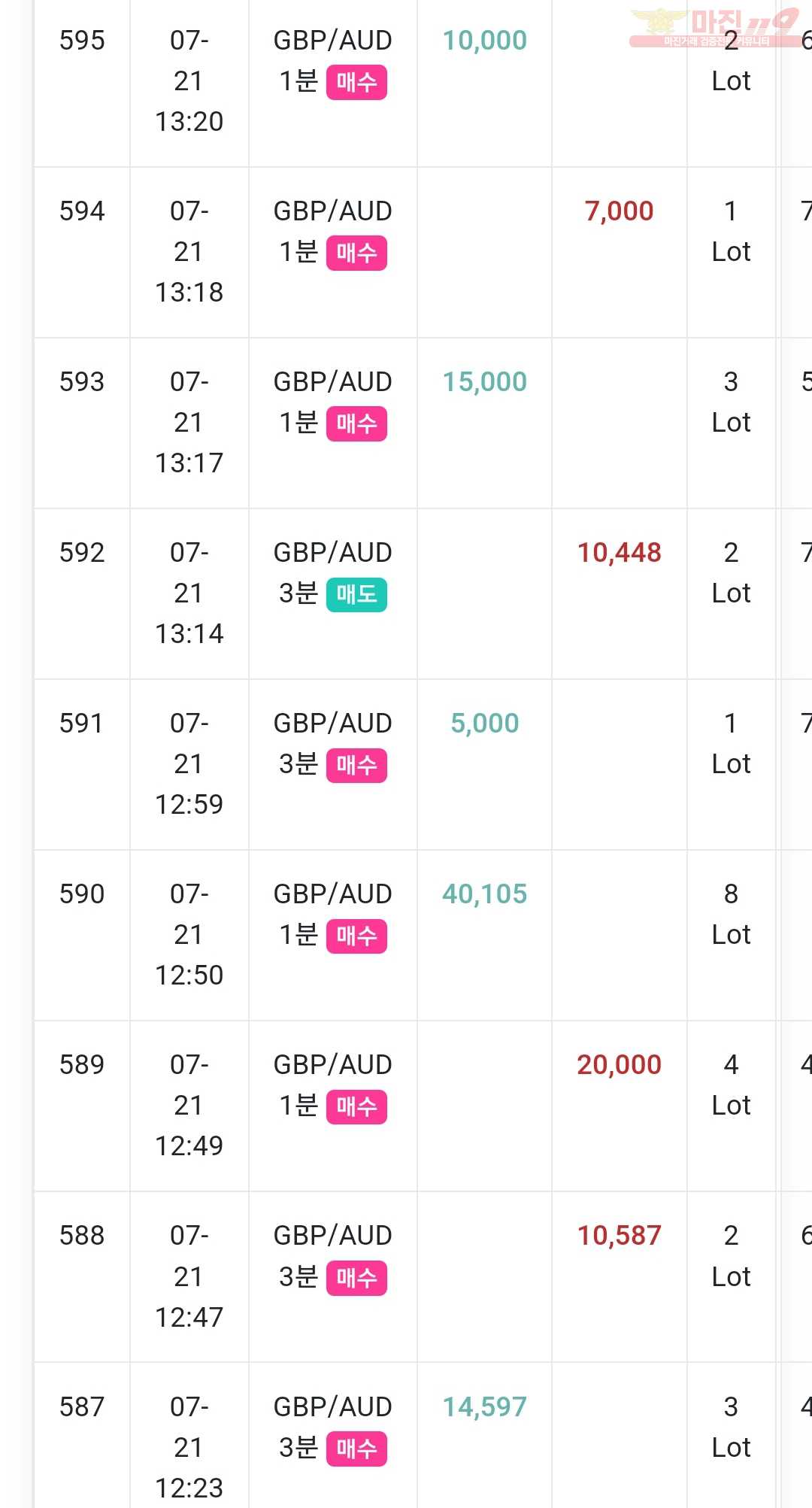Viewport: 812px width, 1508px height.
Task: Click the 매수 badge in row 593
Action: [356, 423]
